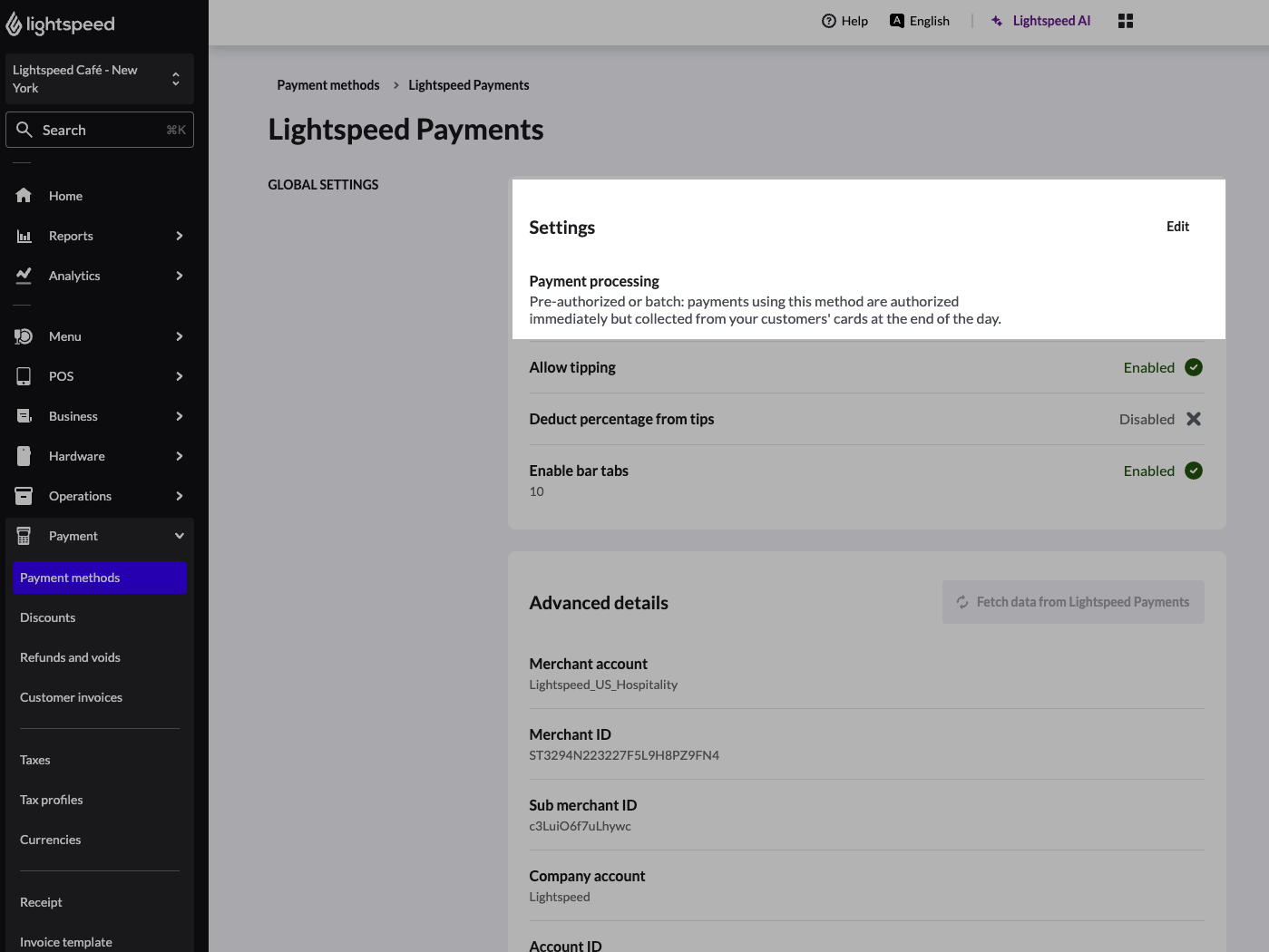
Task: Expand the Operations submenu chevron
Action: [180, 496]
